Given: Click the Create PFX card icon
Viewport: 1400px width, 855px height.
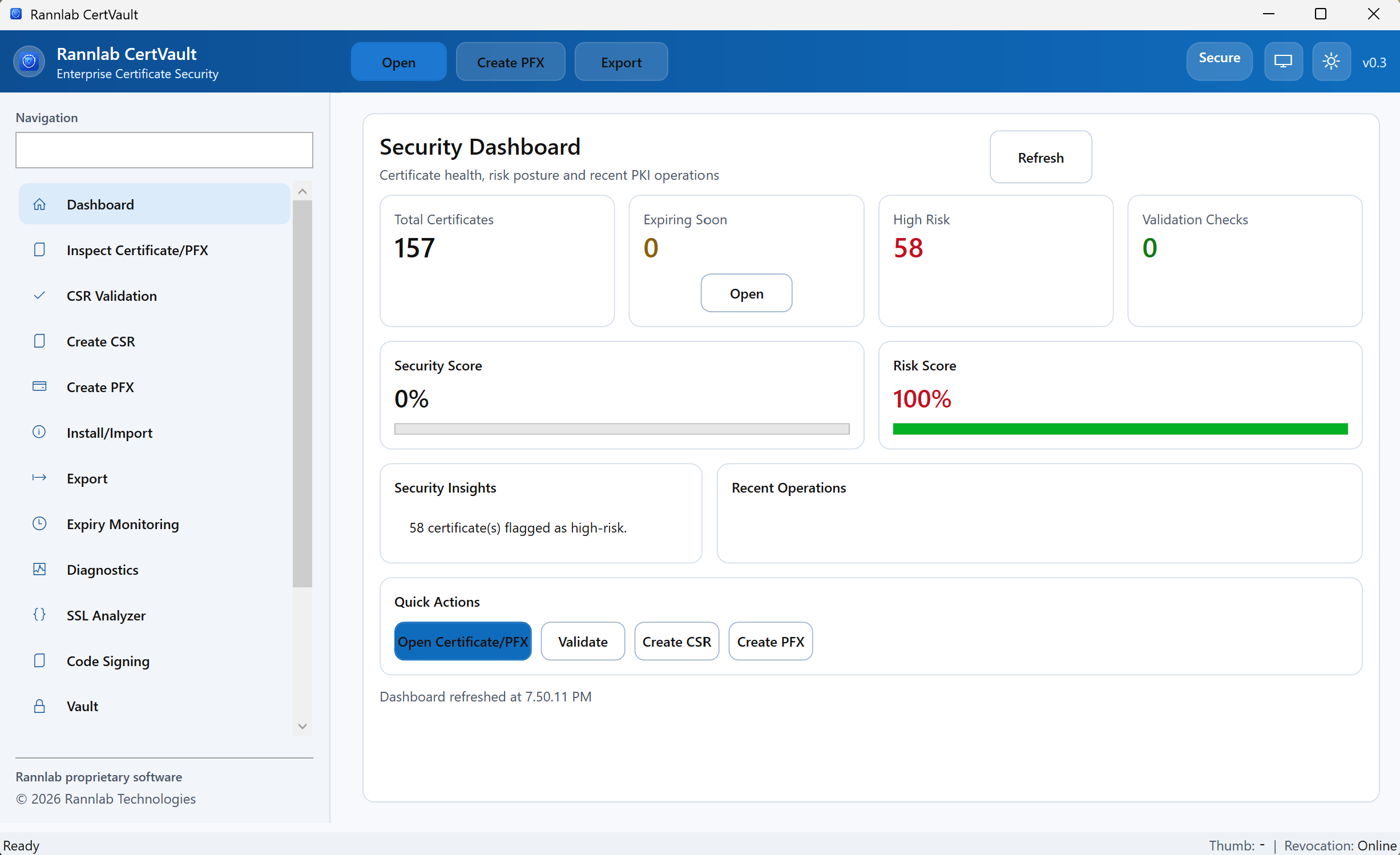Looking at the screenshot, I should coord(39,386).
